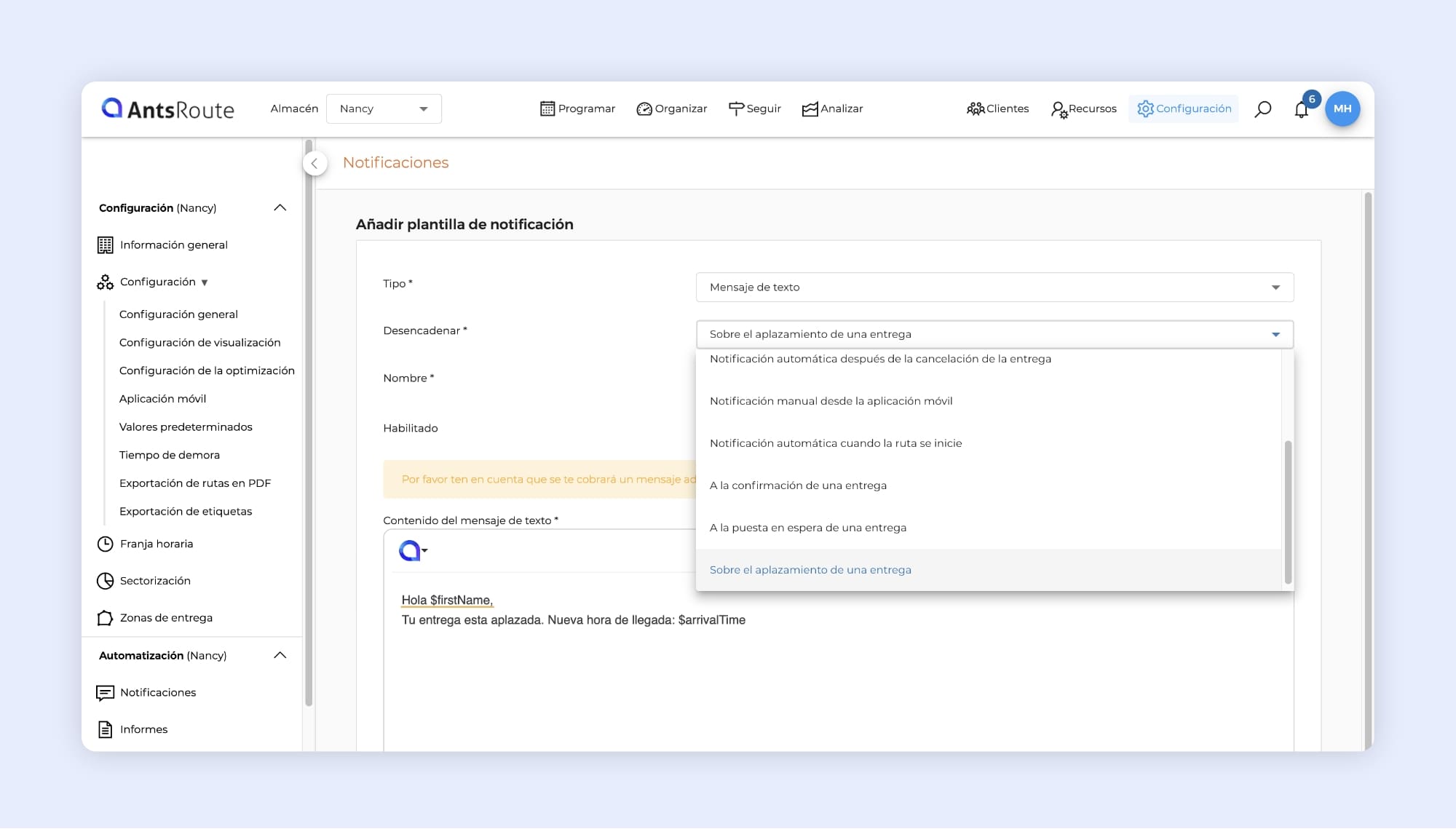1456x829 pixels.
Task: Open Aplicación móvil settings link
Action: coord(162,399)
